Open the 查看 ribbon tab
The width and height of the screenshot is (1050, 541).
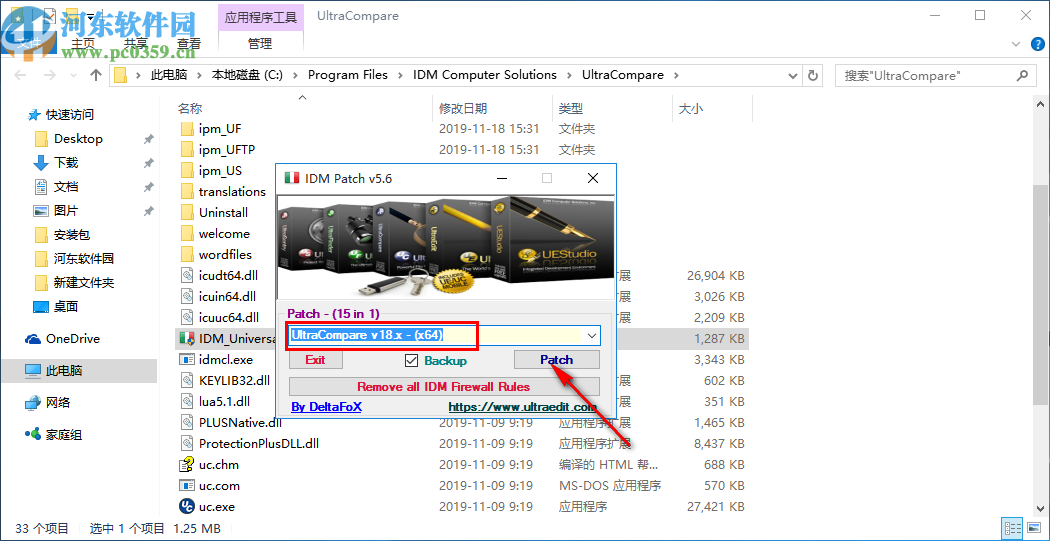pos(189,44)
